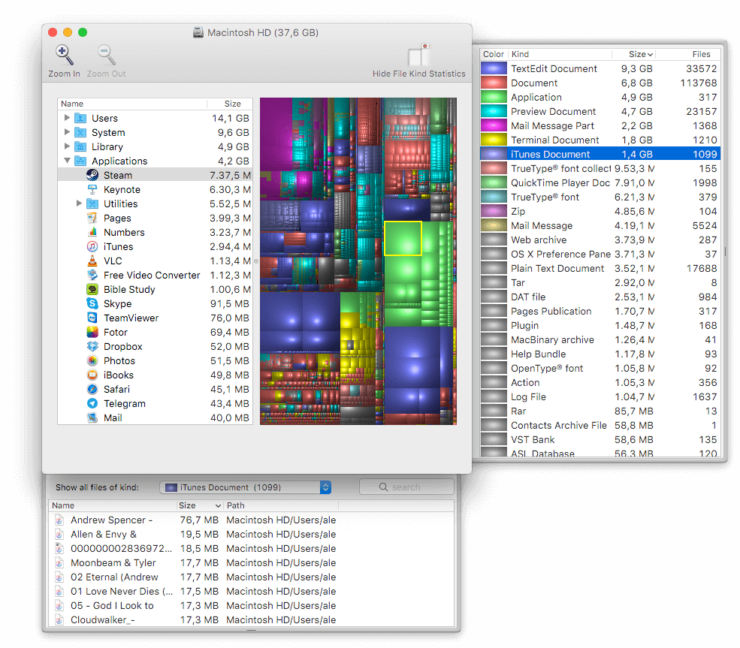Click Hide File Kind Statistics toolbar icon

coord(419,55)
